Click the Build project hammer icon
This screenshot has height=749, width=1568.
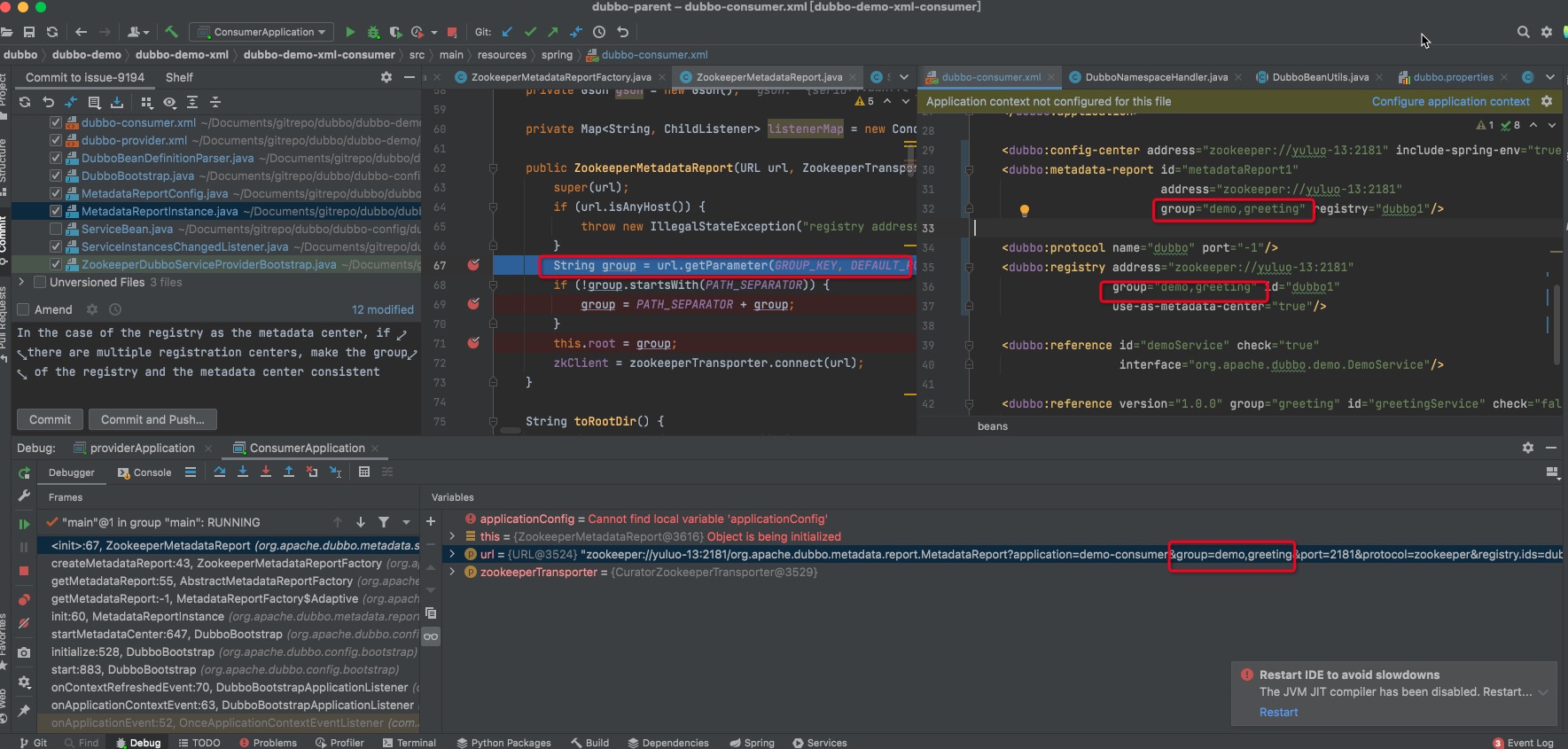coord(172,32)
